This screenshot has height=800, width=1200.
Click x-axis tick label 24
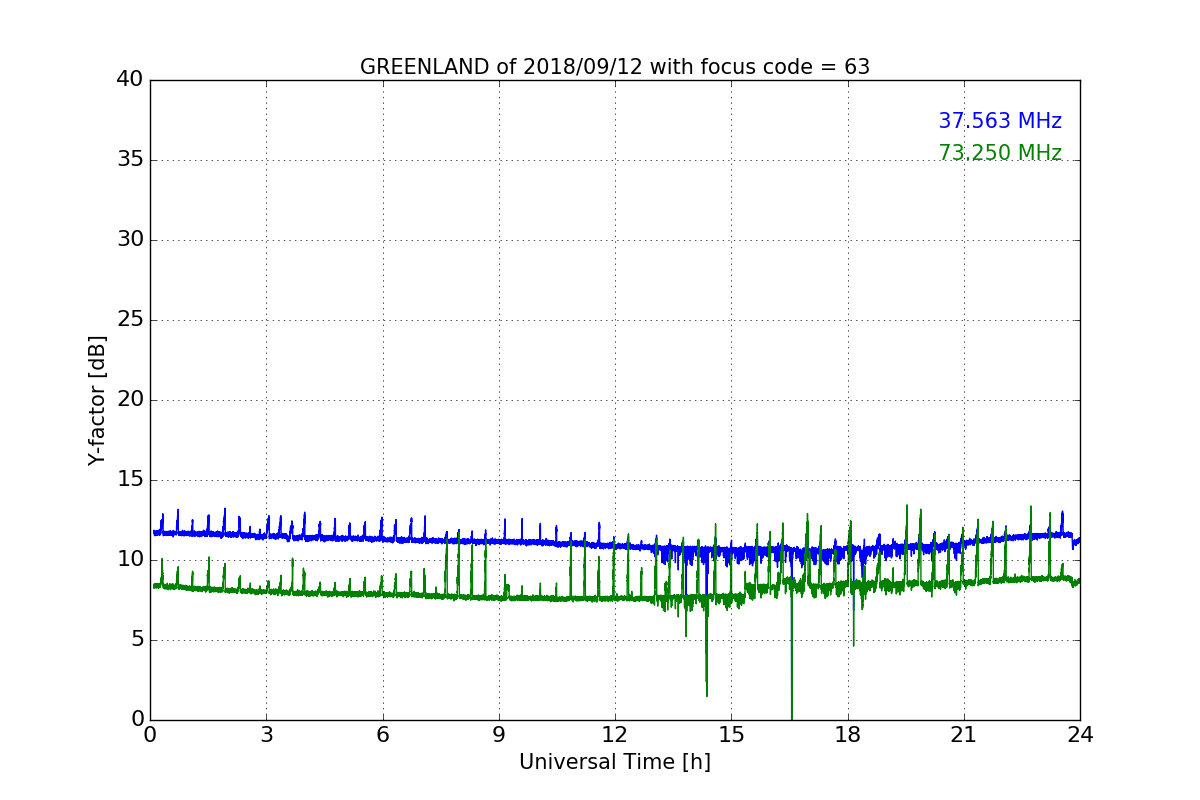click(1080, 734)
